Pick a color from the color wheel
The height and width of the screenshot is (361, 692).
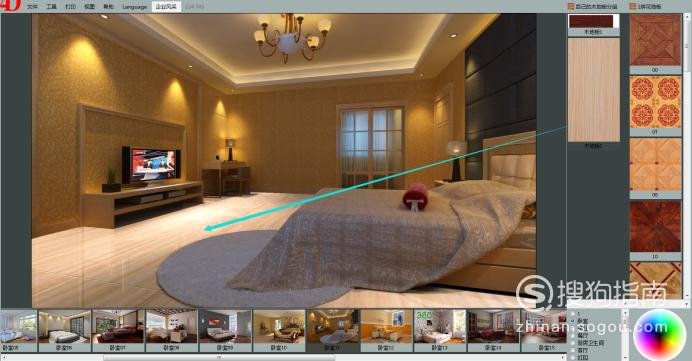tap(659, 334)
